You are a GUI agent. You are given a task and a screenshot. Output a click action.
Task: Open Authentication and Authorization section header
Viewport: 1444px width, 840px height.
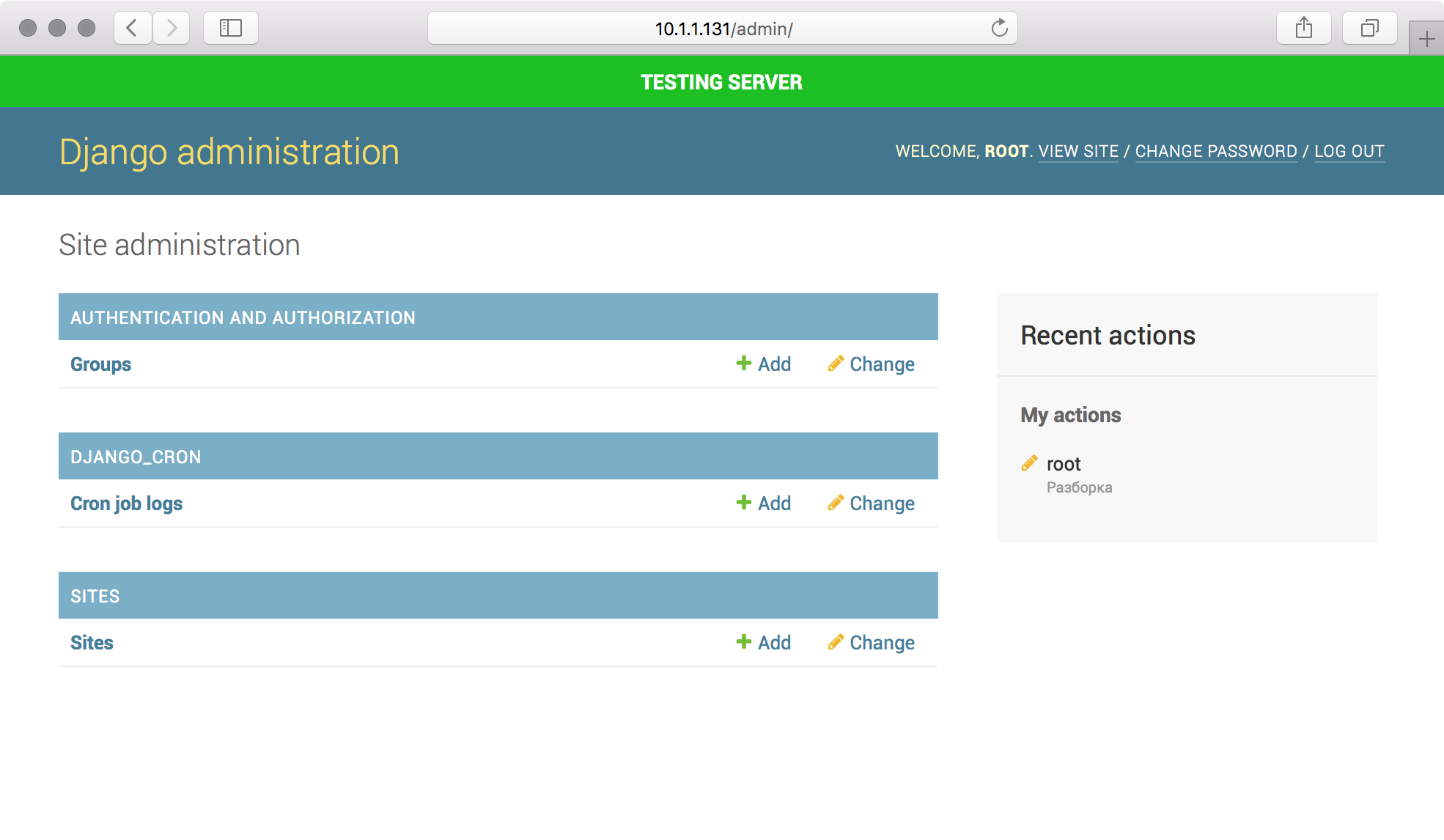pos(243,317)
